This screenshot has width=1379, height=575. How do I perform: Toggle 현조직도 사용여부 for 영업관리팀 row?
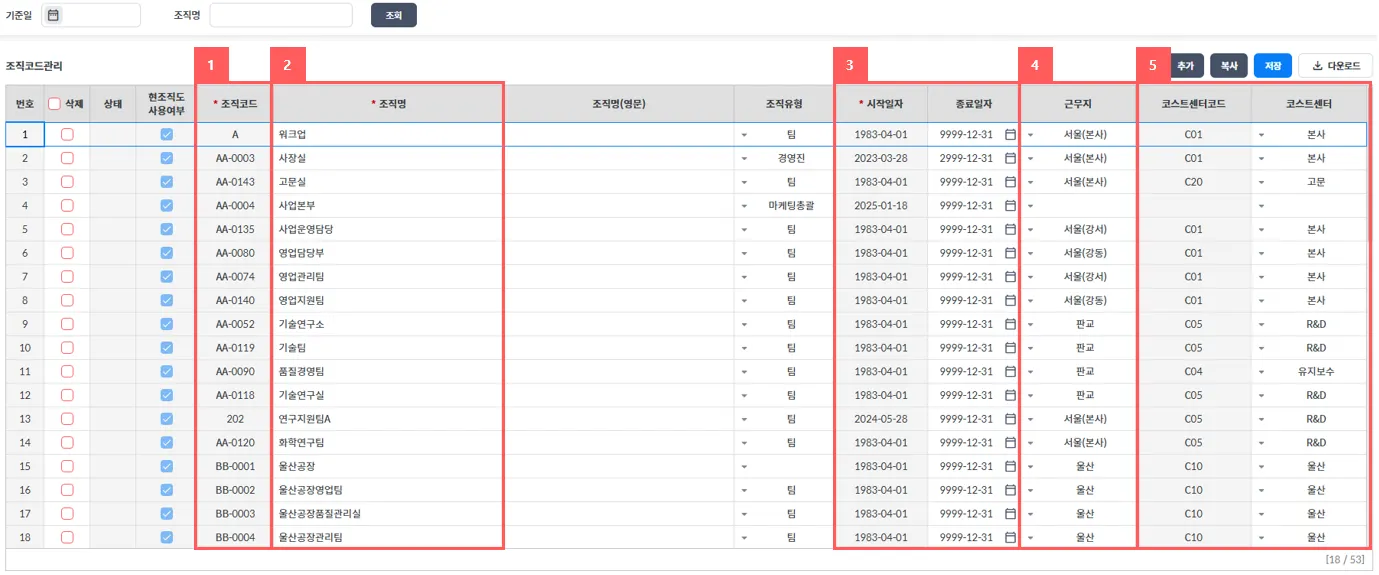click(x=167, y=277)
